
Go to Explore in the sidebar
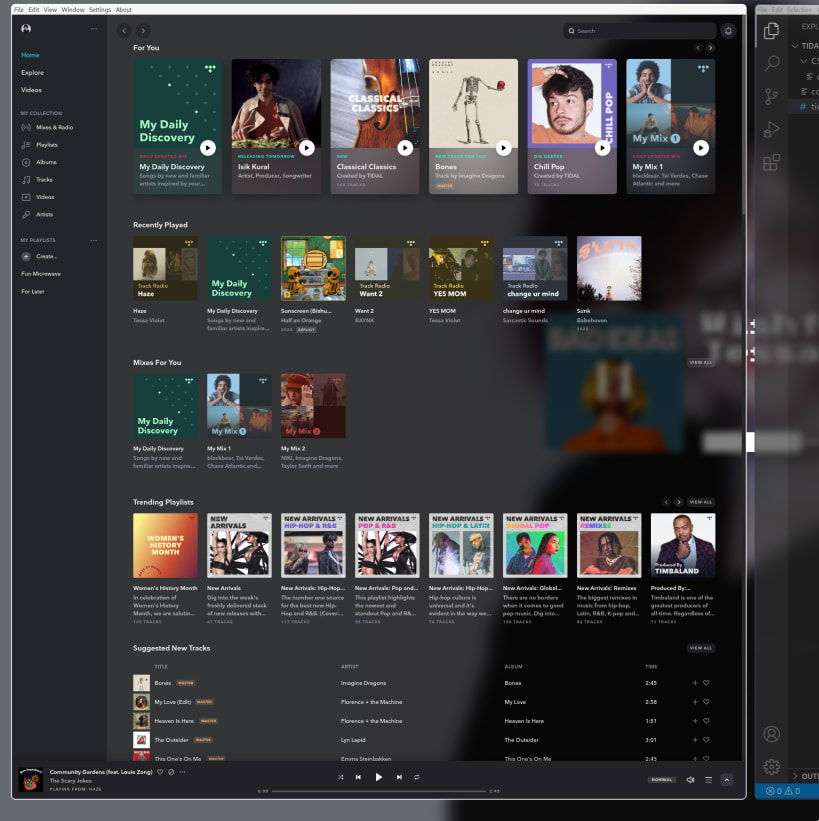point(32,73)
